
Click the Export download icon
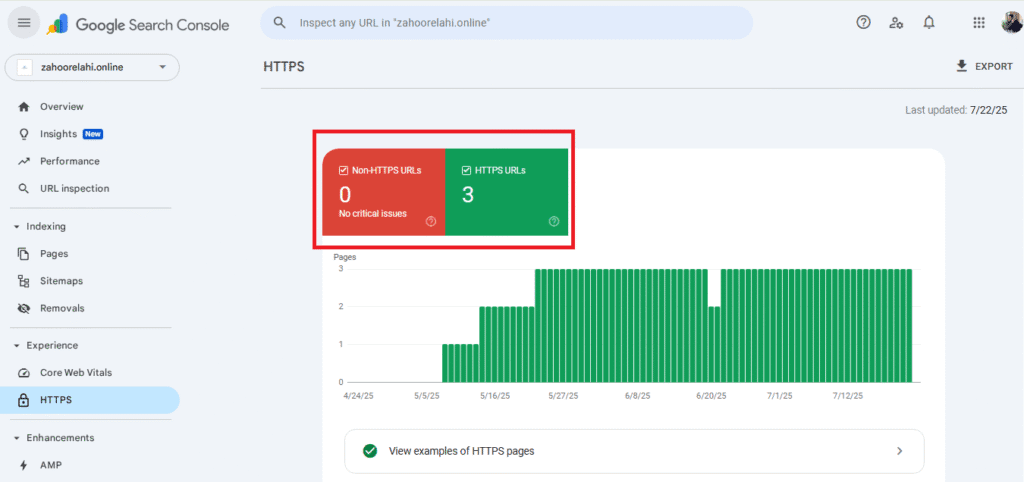pyautogui.click(x=961, y=66)
